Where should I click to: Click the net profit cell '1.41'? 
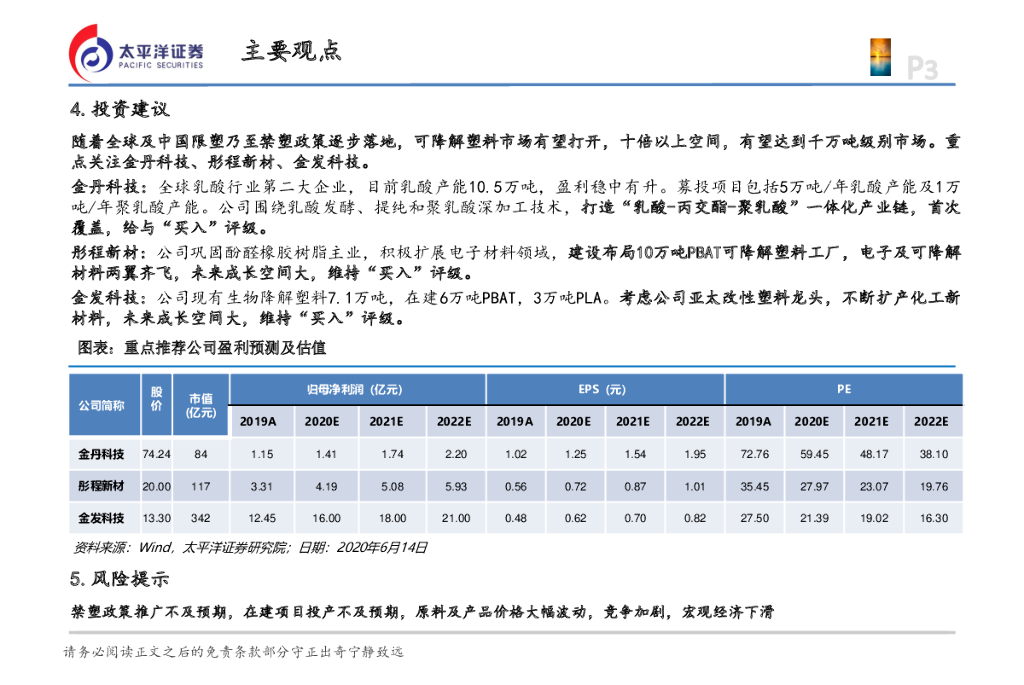[326, 454]
